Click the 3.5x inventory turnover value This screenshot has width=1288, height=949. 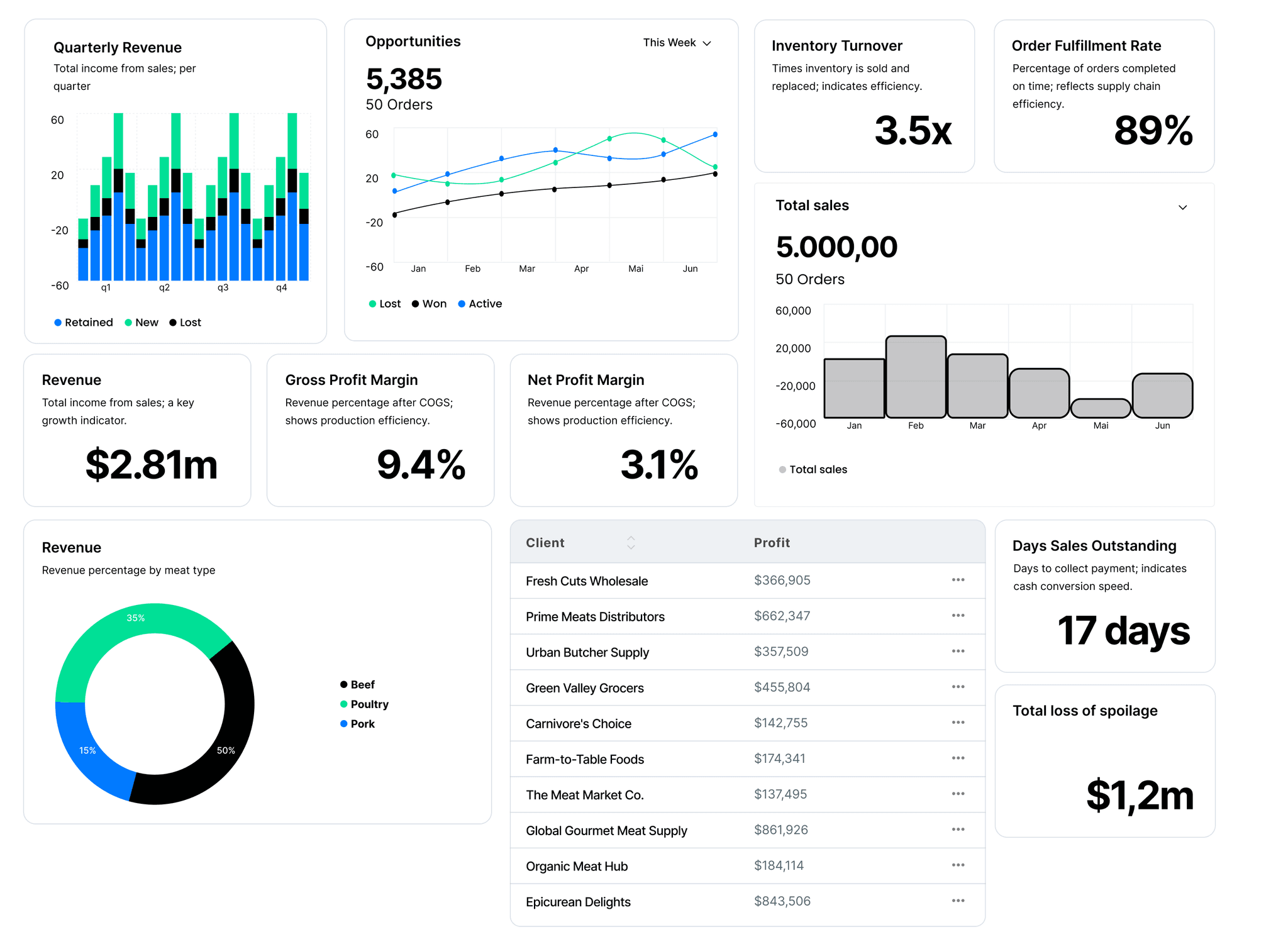913,130
